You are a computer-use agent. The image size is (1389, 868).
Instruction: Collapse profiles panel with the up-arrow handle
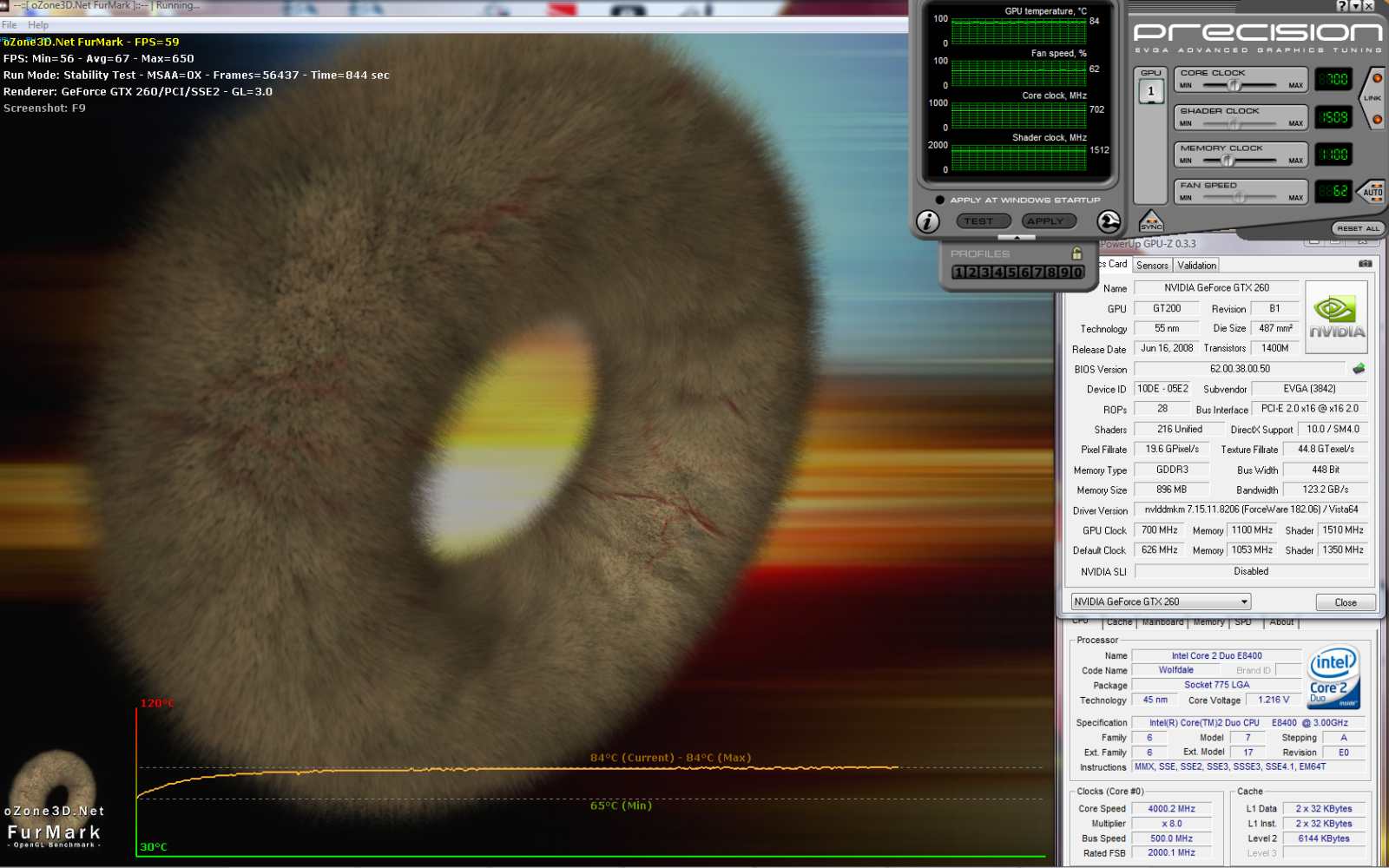(1017, 237)
